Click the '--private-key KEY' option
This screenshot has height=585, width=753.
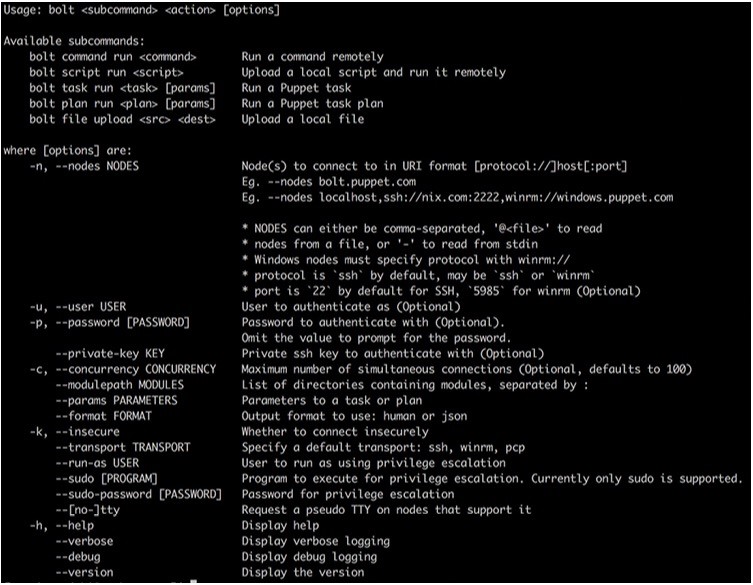pos(110,353)
